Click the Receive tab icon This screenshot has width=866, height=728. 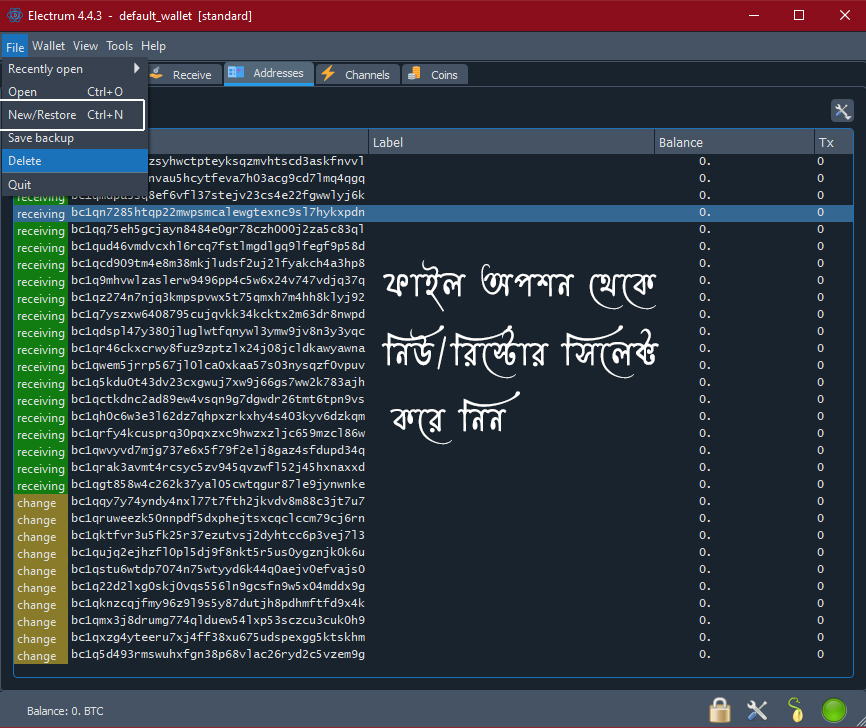tap(157, 74)
